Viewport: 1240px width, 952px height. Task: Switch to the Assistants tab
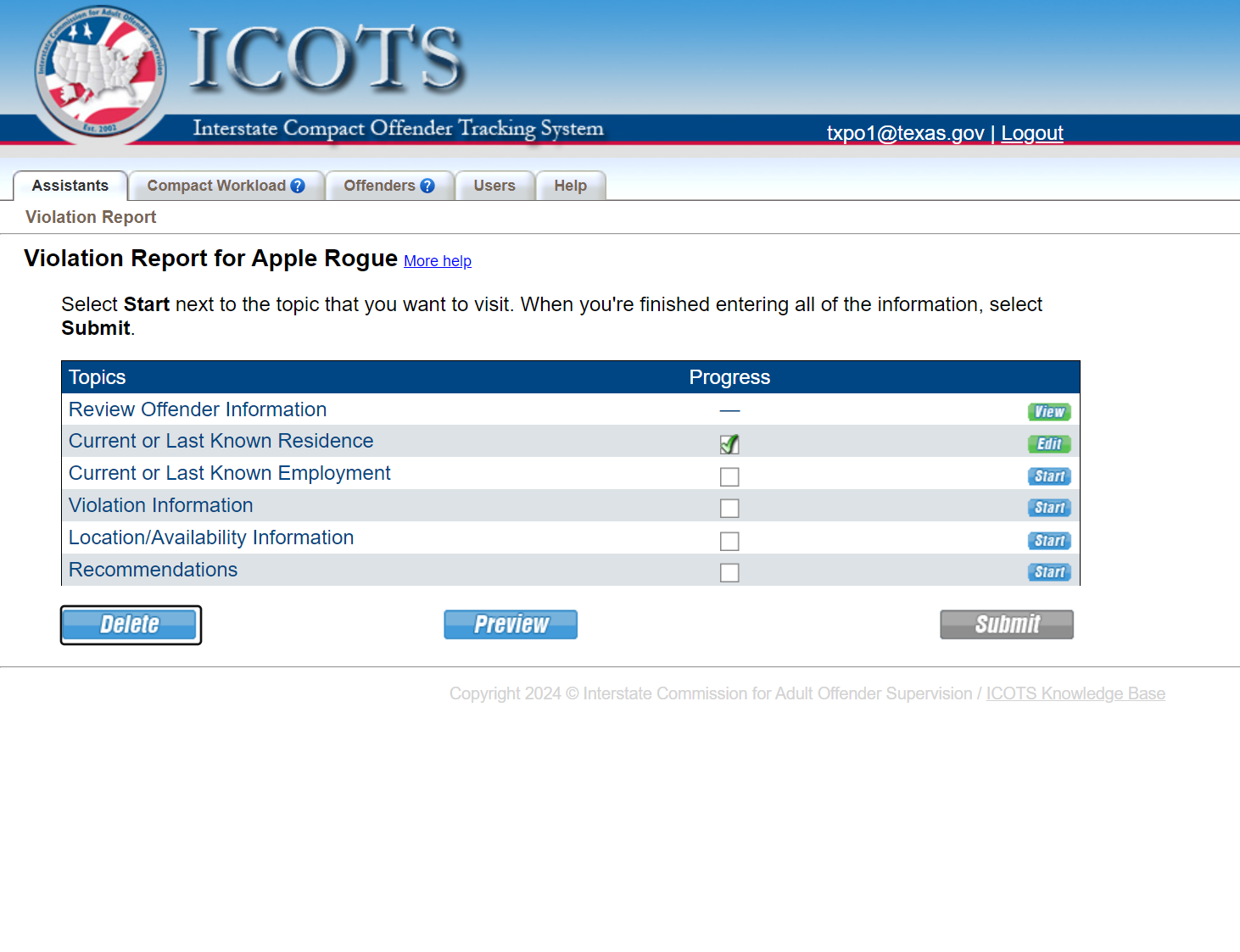click(x=70, y=186)
